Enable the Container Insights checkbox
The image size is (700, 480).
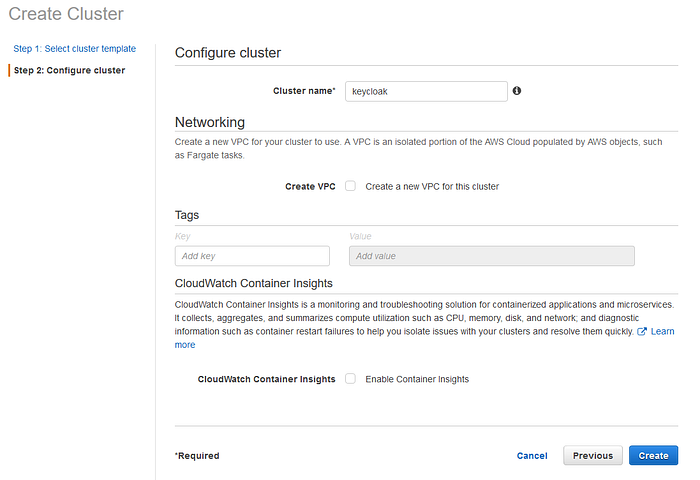point(350,379)
